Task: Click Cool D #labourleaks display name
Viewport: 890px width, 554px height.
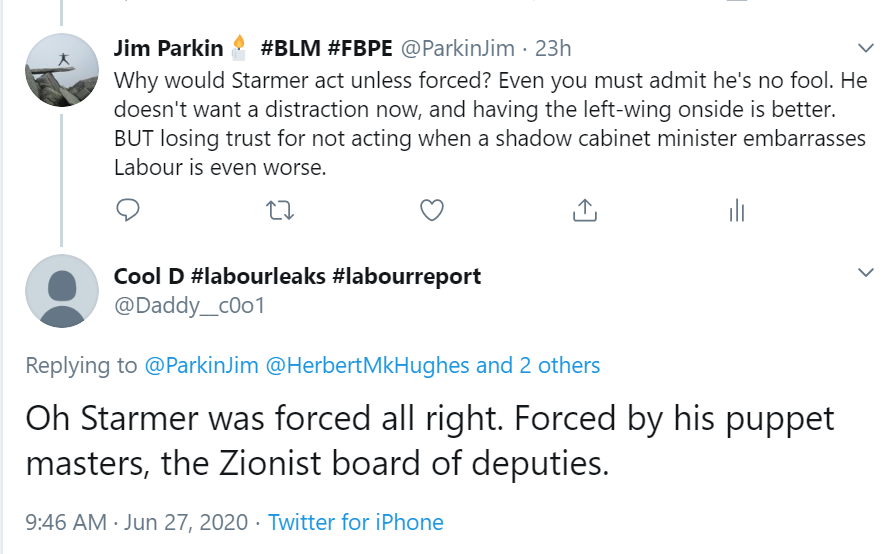Action: (x=297, y=276)
